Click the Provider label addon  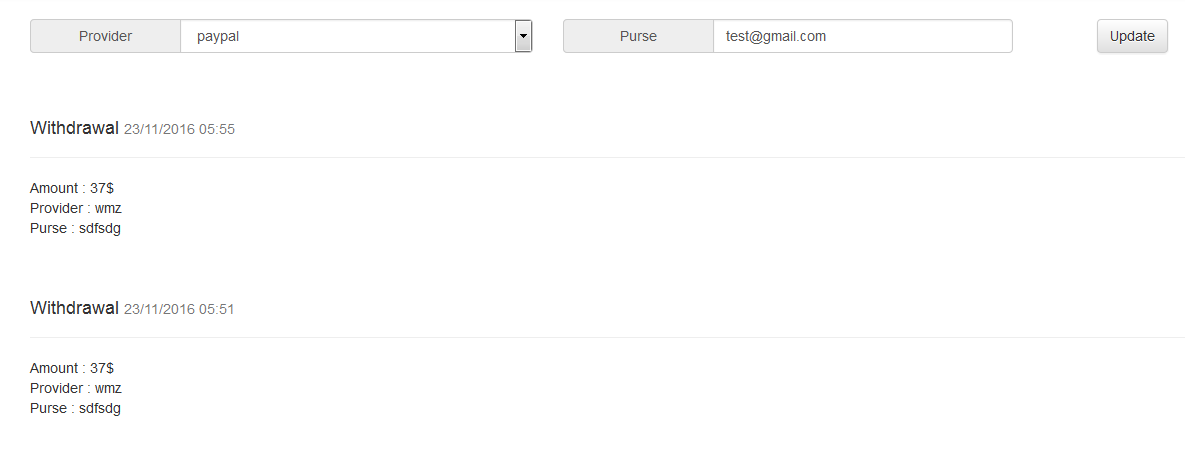(x=106, y=37)
